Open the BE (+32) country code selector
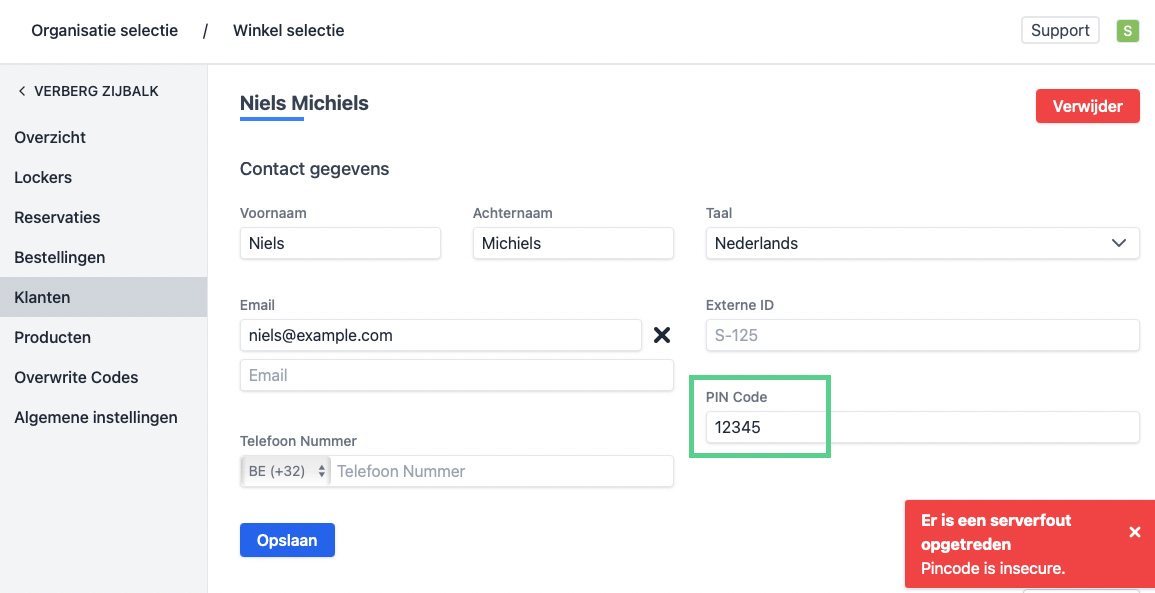 click(287, 471)
